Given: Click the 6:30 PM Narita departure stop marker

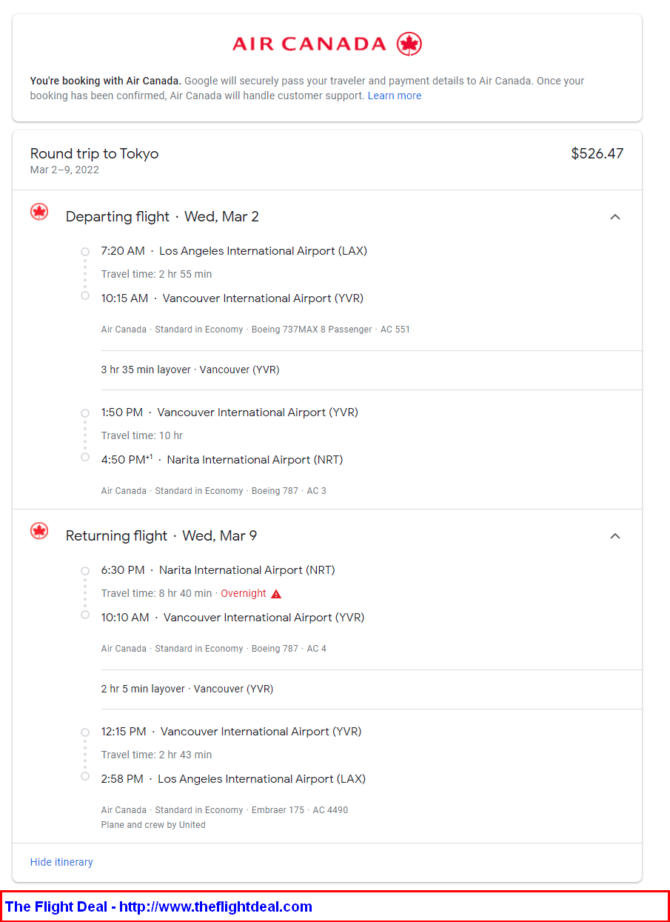Looking at the screenshot, I should [85, 571].
